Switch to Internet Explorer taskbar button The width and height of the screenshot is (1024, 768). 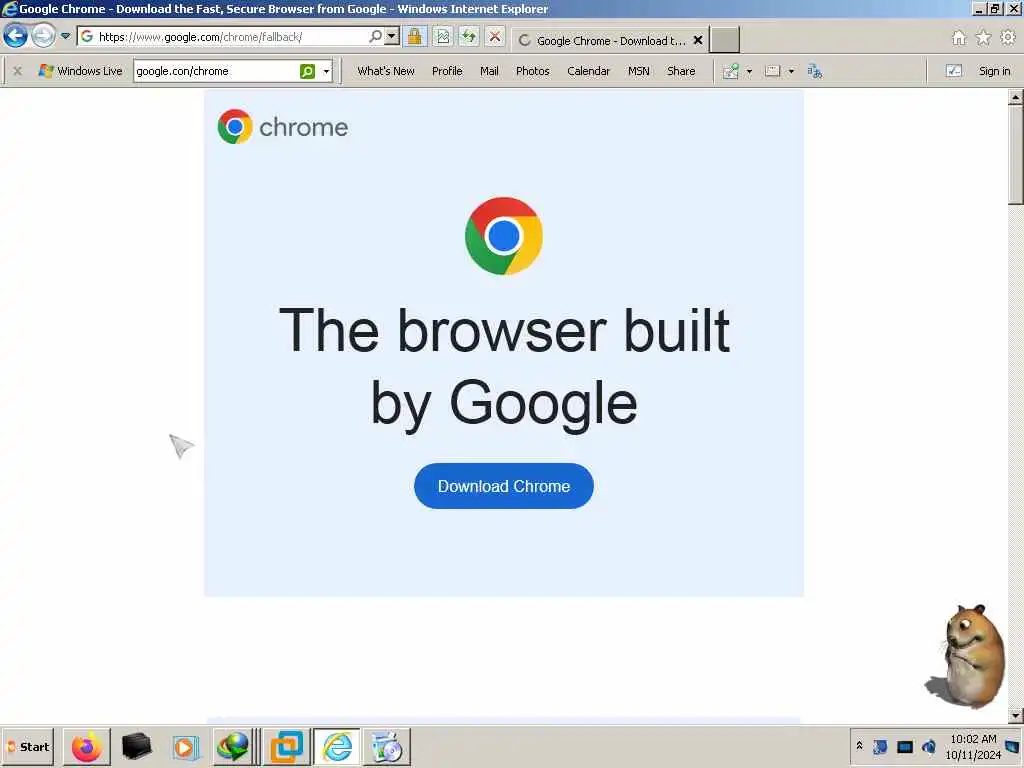tap(337, 747)
